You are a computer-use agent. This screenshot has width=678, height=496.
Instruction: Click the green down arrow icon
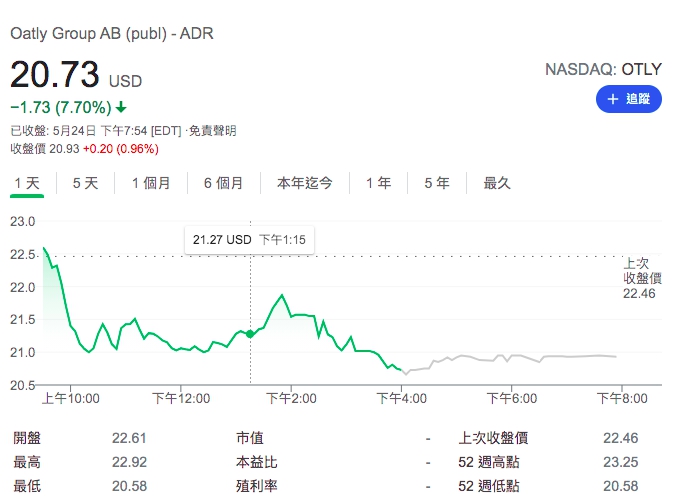tap(122, 107)
